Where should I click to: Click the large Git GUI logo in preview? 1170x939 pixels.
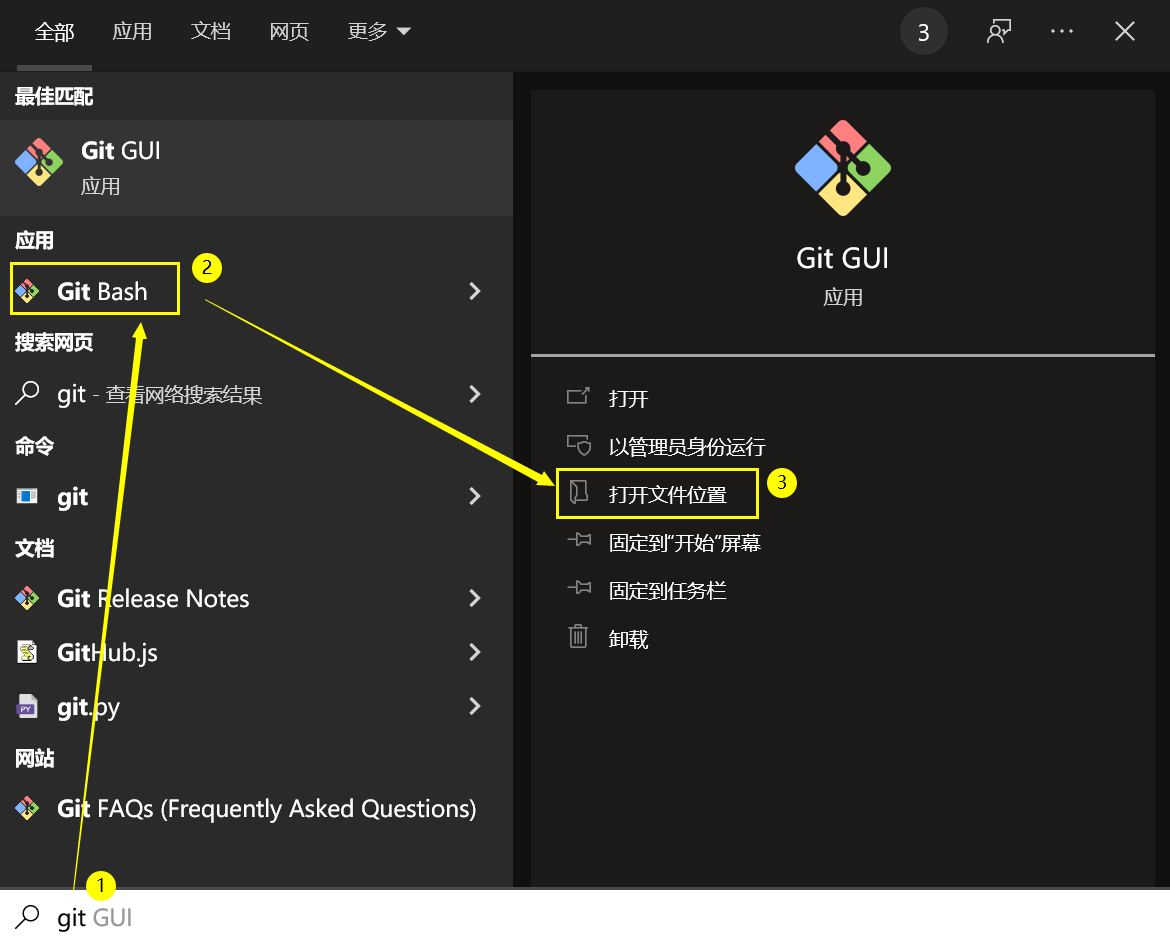tap(842, 168)
